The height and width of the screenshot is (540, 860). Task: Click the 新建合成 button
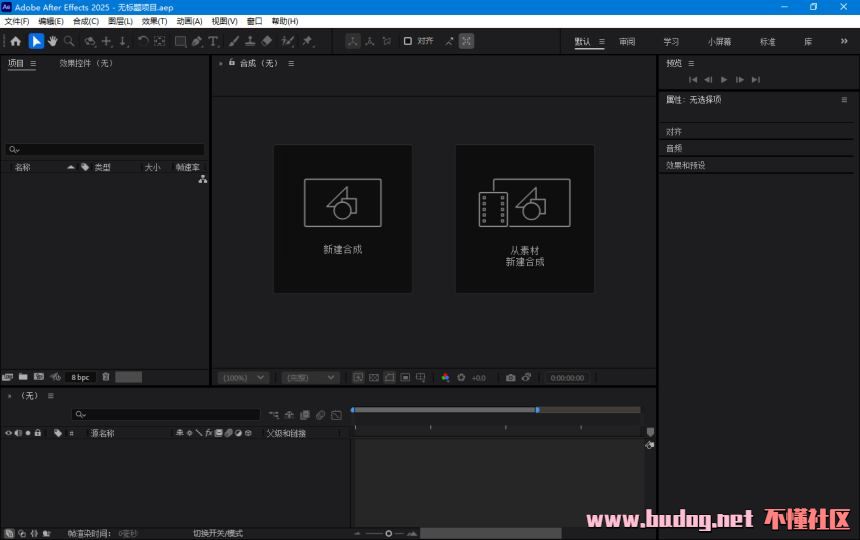point(343,219)
